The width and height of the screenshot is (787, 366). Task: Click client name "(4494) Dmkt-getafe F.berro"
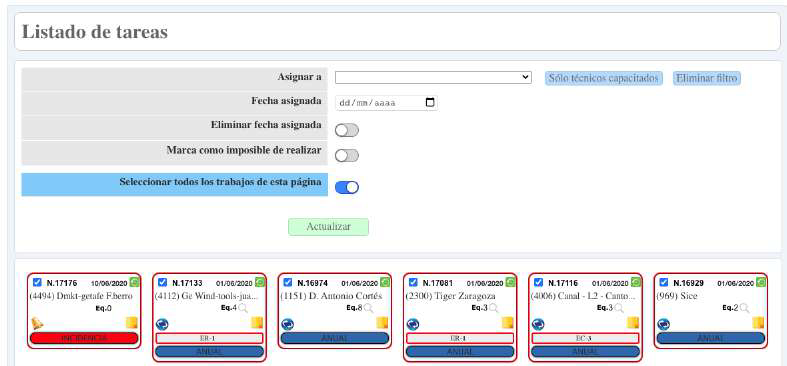point(81,296)
